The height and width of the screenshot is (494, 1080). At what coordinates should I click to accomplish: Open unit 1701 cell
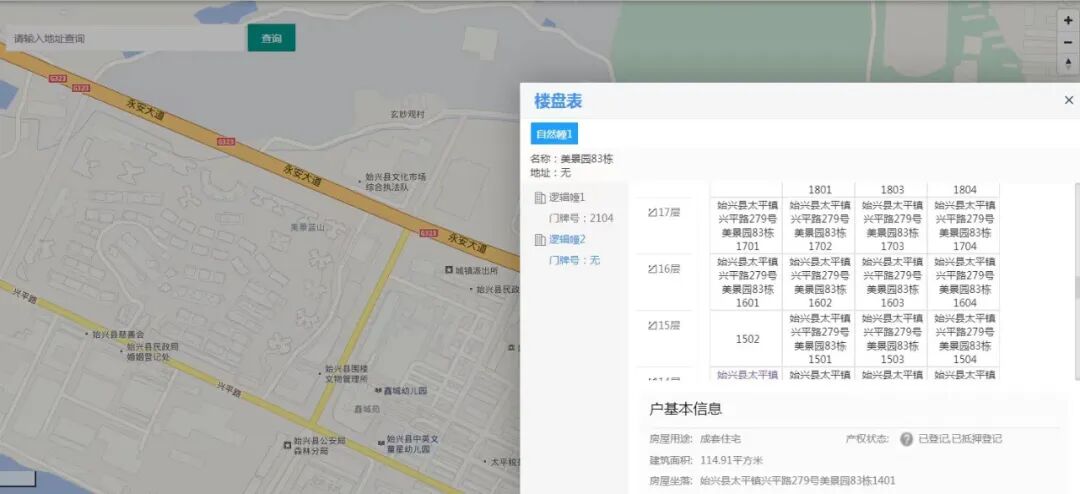(x=747, y=225)
